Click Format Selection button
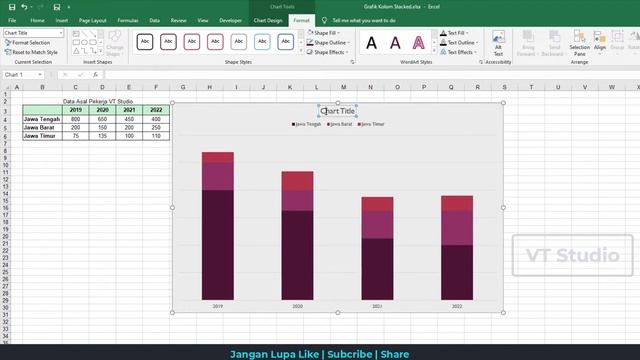 click(x=27, y=42)
